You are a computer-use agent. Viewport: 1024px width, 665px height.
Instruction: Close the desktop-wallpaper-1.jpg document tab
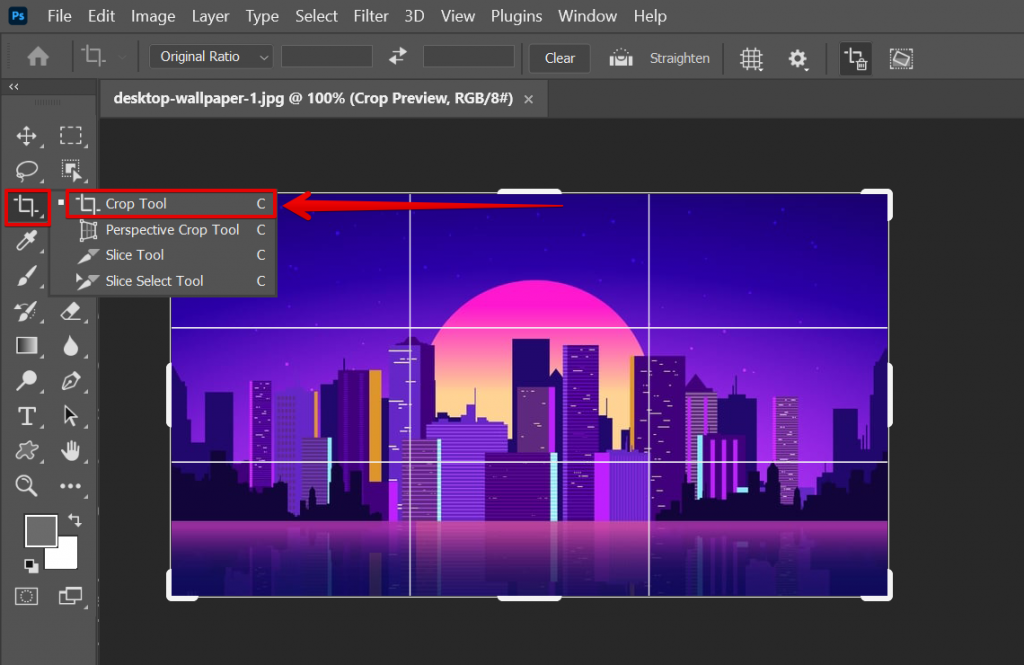(529, 98)
